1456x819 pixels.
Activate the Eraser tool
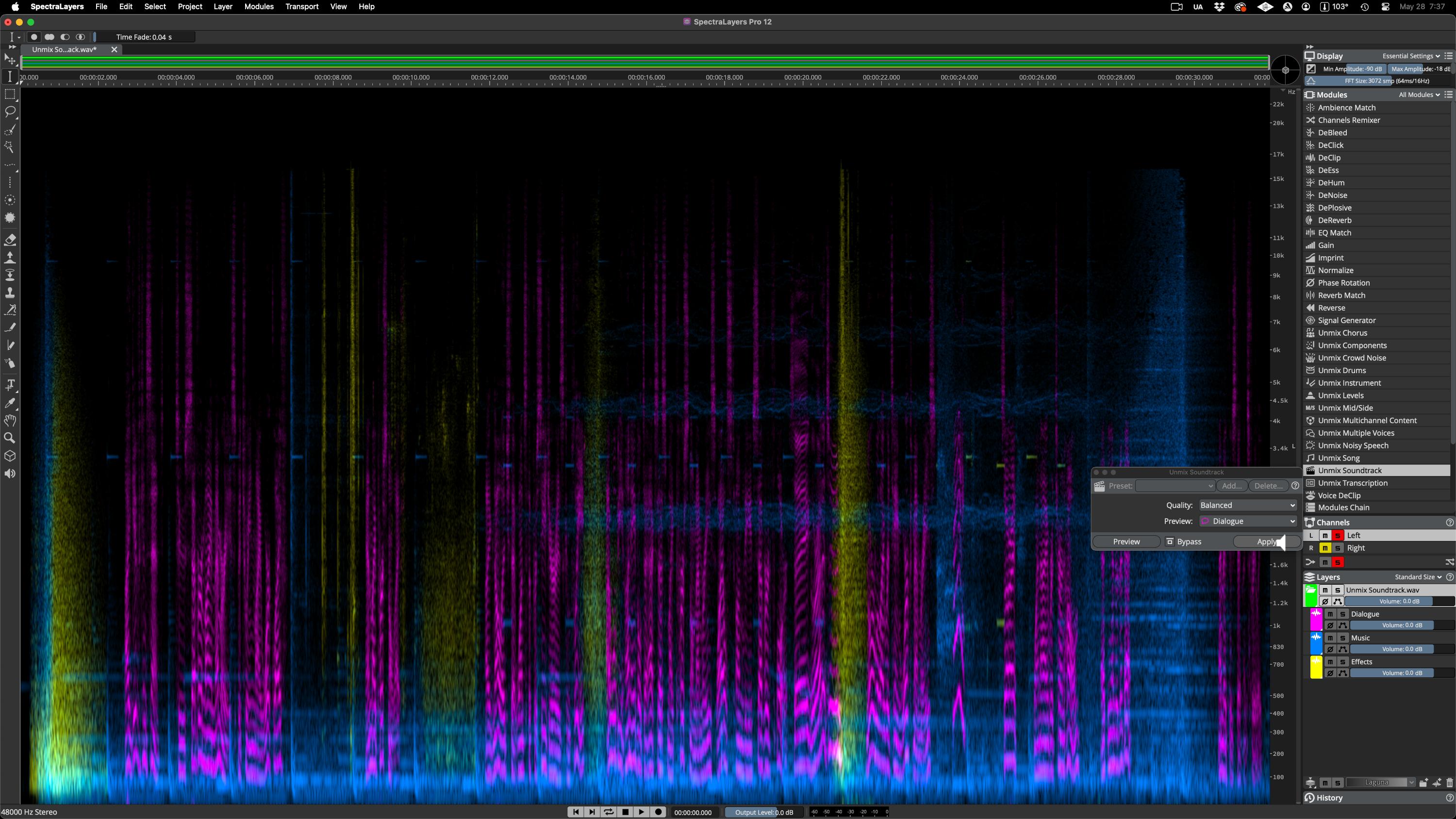[10, 240]
